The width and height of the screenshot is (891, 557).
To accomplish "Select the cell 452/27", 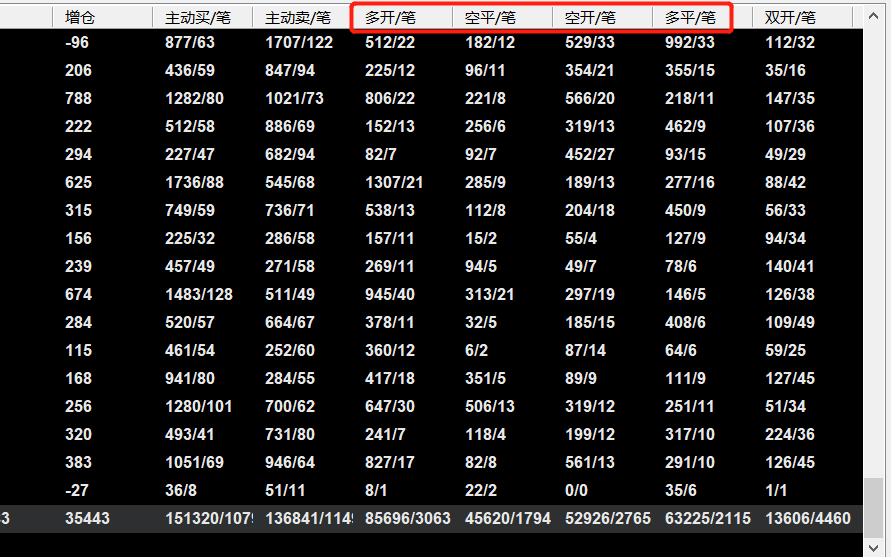I will coord(590,154).
